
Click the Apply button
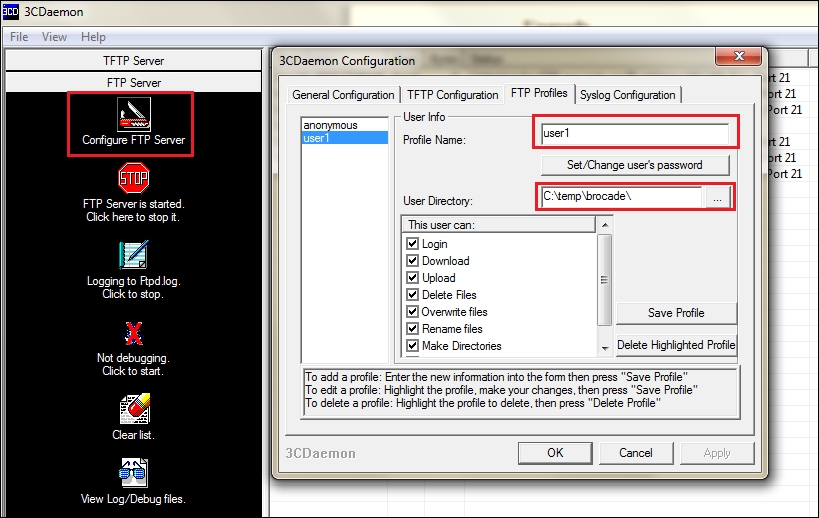pyautogui.click(x=717, y=453)
